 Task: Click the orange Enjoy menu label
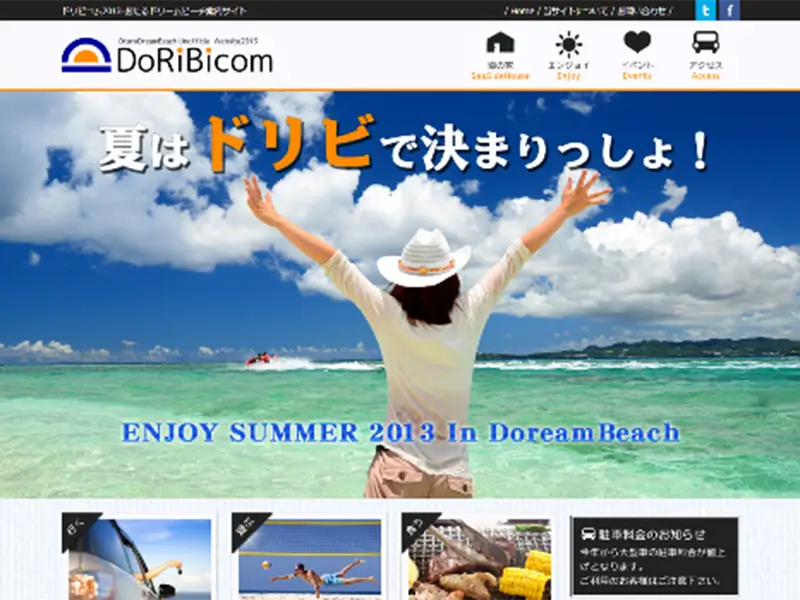tap(569, 76)
